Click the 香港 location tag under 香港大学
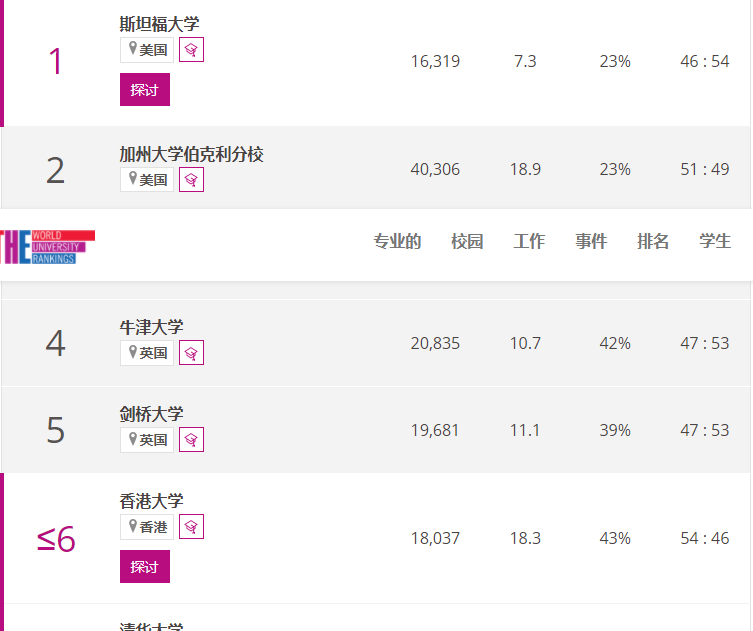753x631 pixels. (147, 527)
